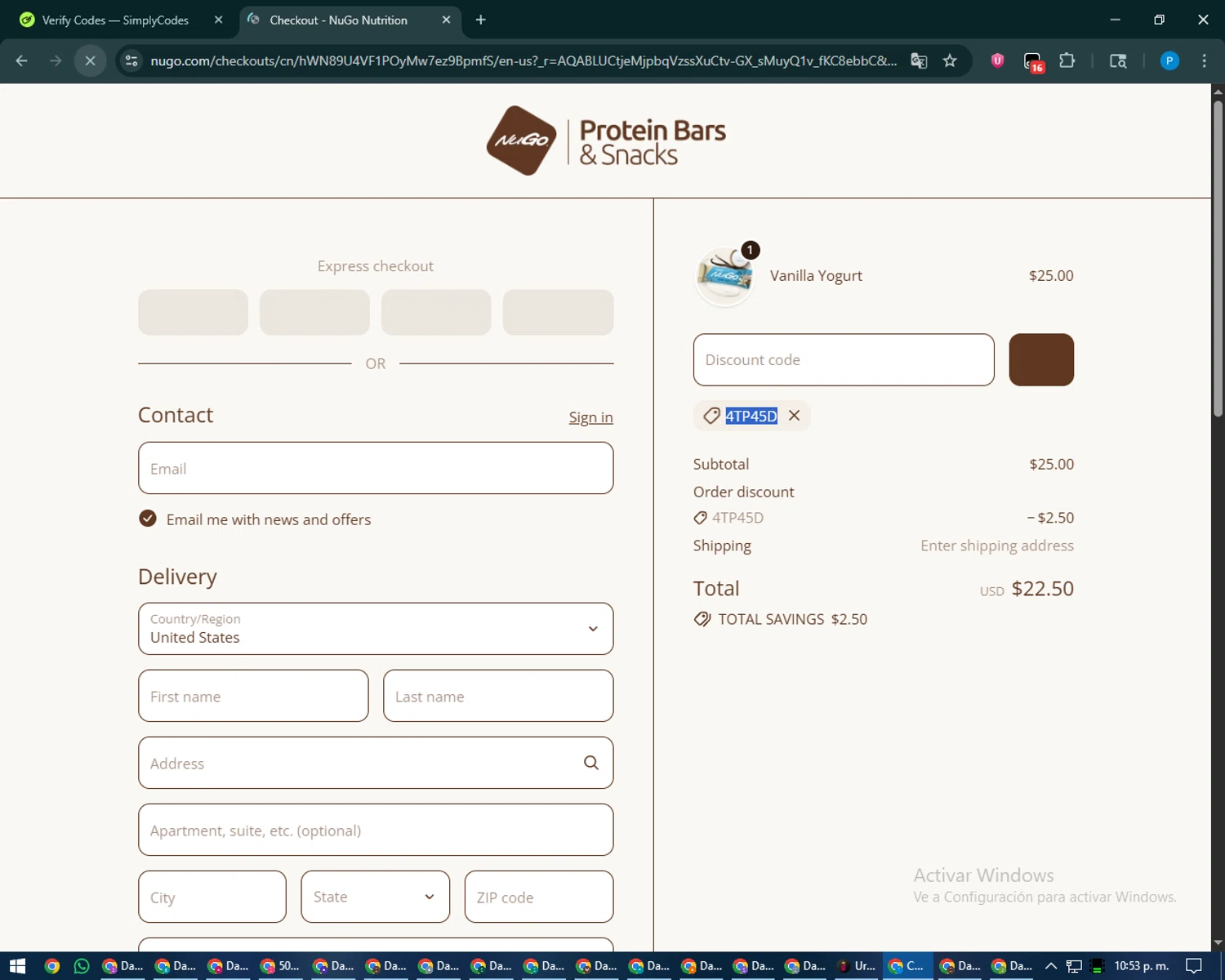This screenshot has height=980, width=1225.
Task: Stop loading the page in the browser toolbar
Action: click(x=90, y=60)
